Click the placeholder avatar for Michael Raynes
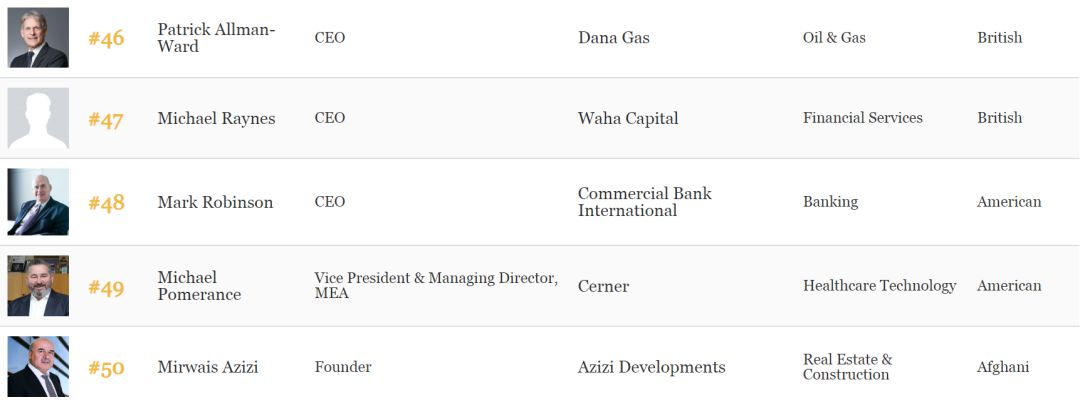1080x402 pixels. [x=39, y=118]
